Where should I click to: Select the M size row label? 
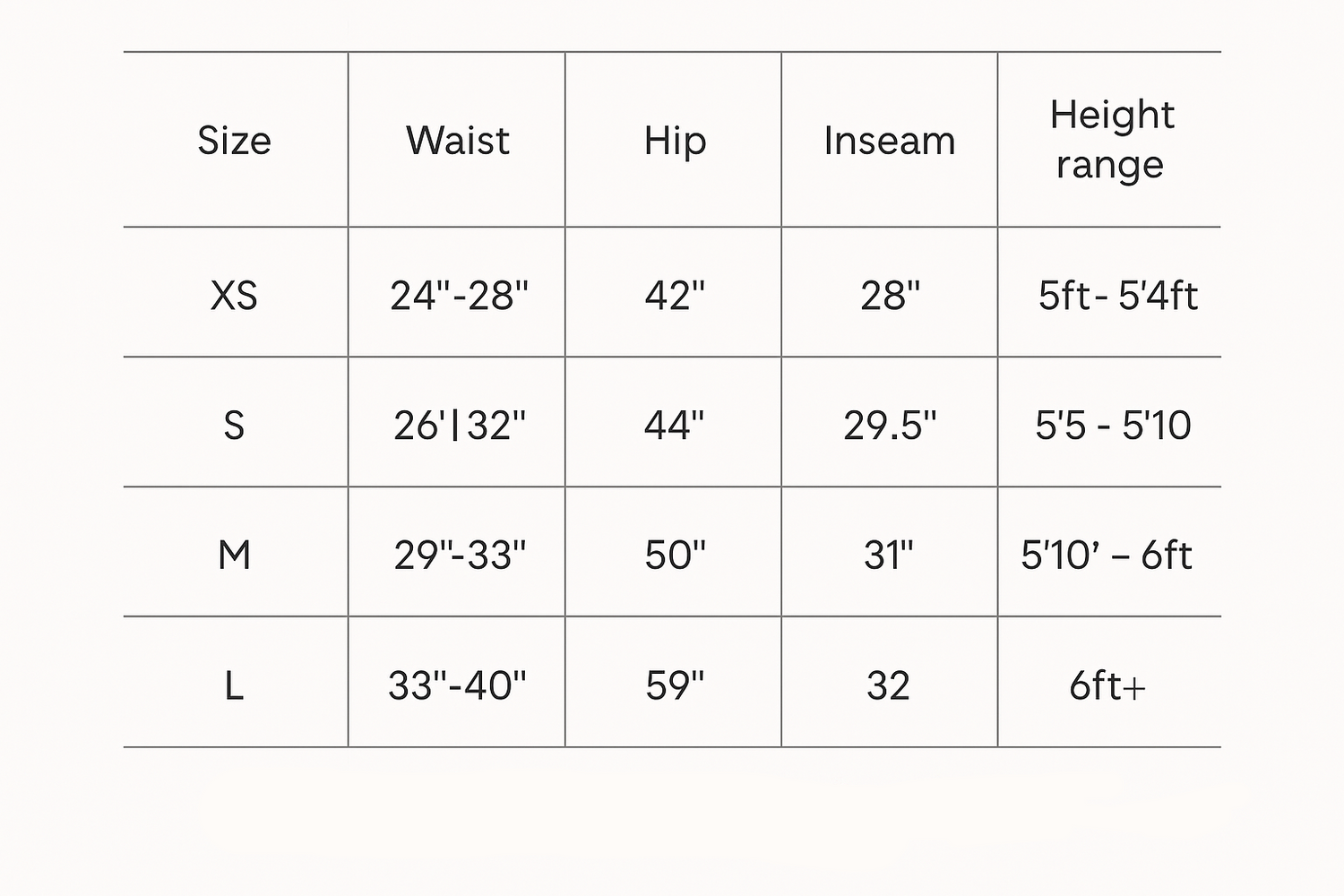(234, 555)
